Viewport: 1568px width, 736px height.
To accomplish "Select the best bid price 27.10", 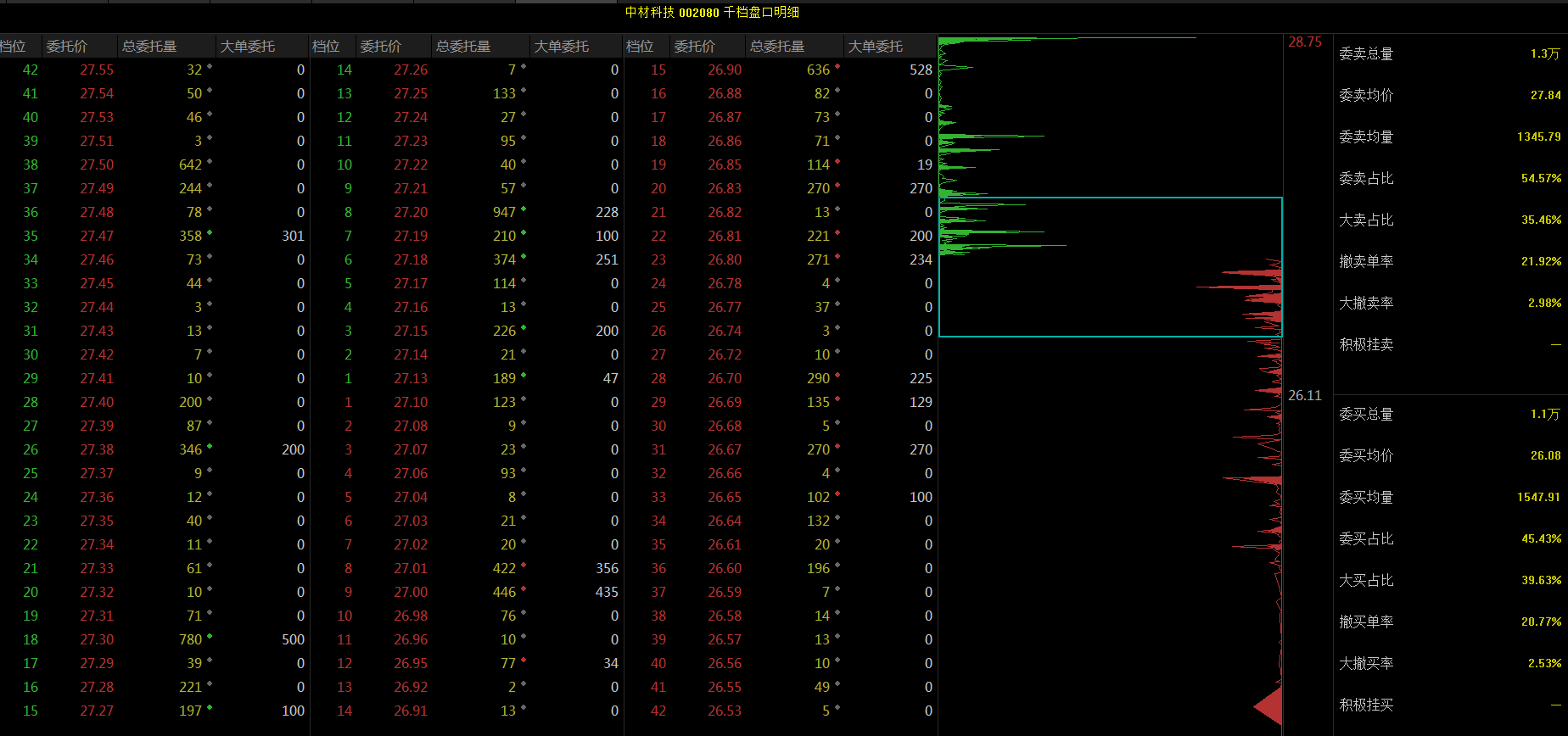I will 411,402.
